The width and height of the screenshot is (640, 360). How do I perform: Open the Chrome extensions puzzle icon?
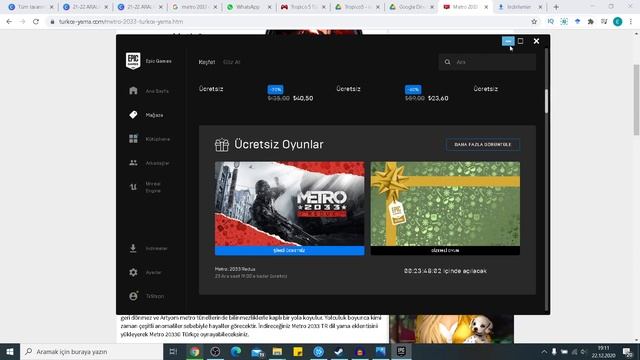click(x=591, y=22)
